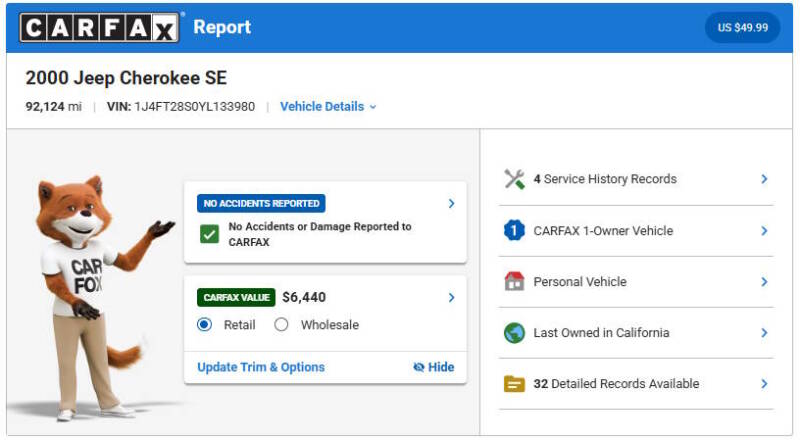Click the green checkmark no accidents icon
The width and height of the screenshot is (800, 441).
209,234
